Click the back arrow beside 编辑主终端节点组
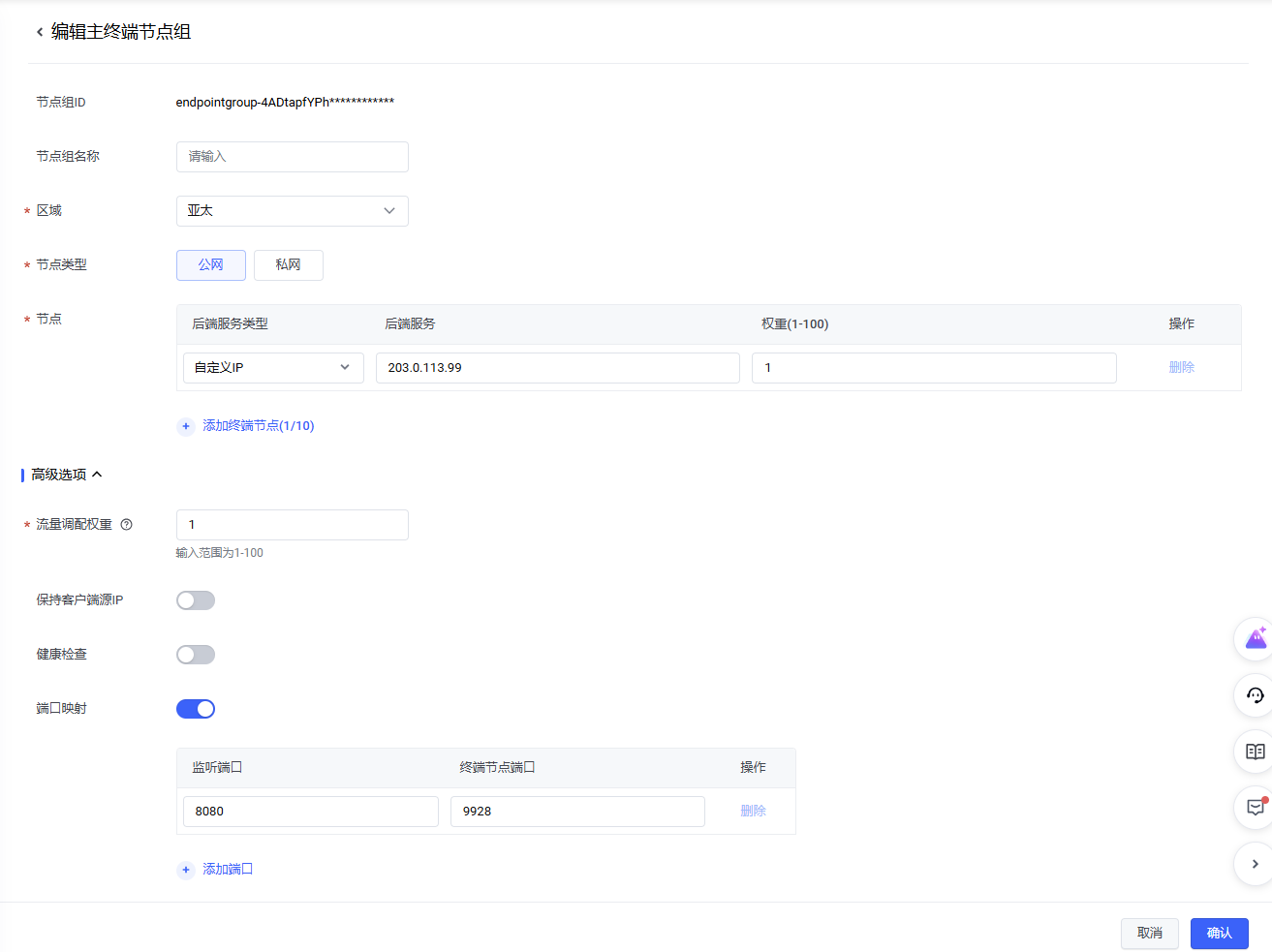The width and height of the screenshot is (1272, 952). click(x=40, y=32)
